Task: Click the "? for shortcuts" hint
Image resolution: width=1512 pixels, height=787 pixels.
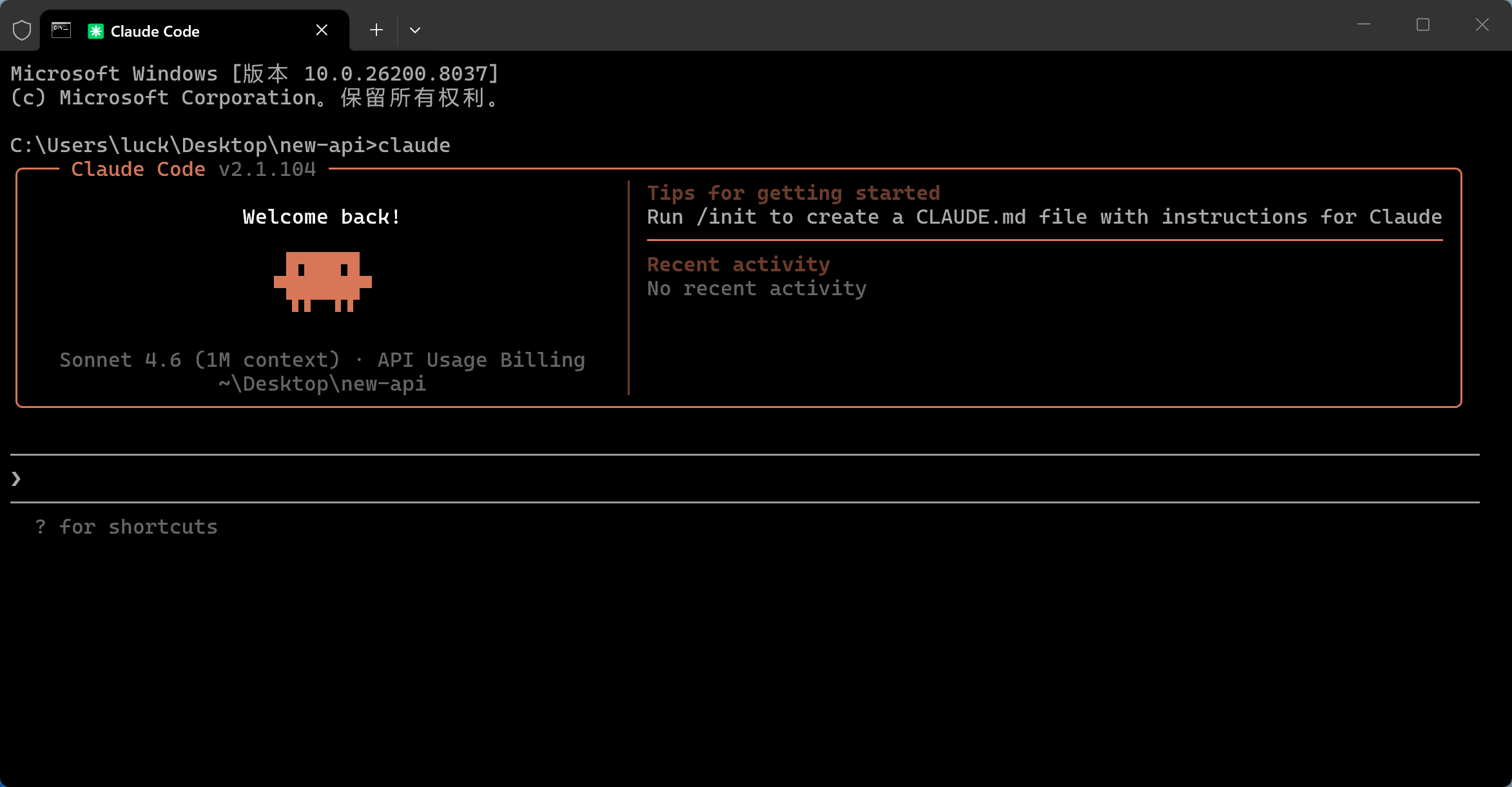Action: [126, 527]
